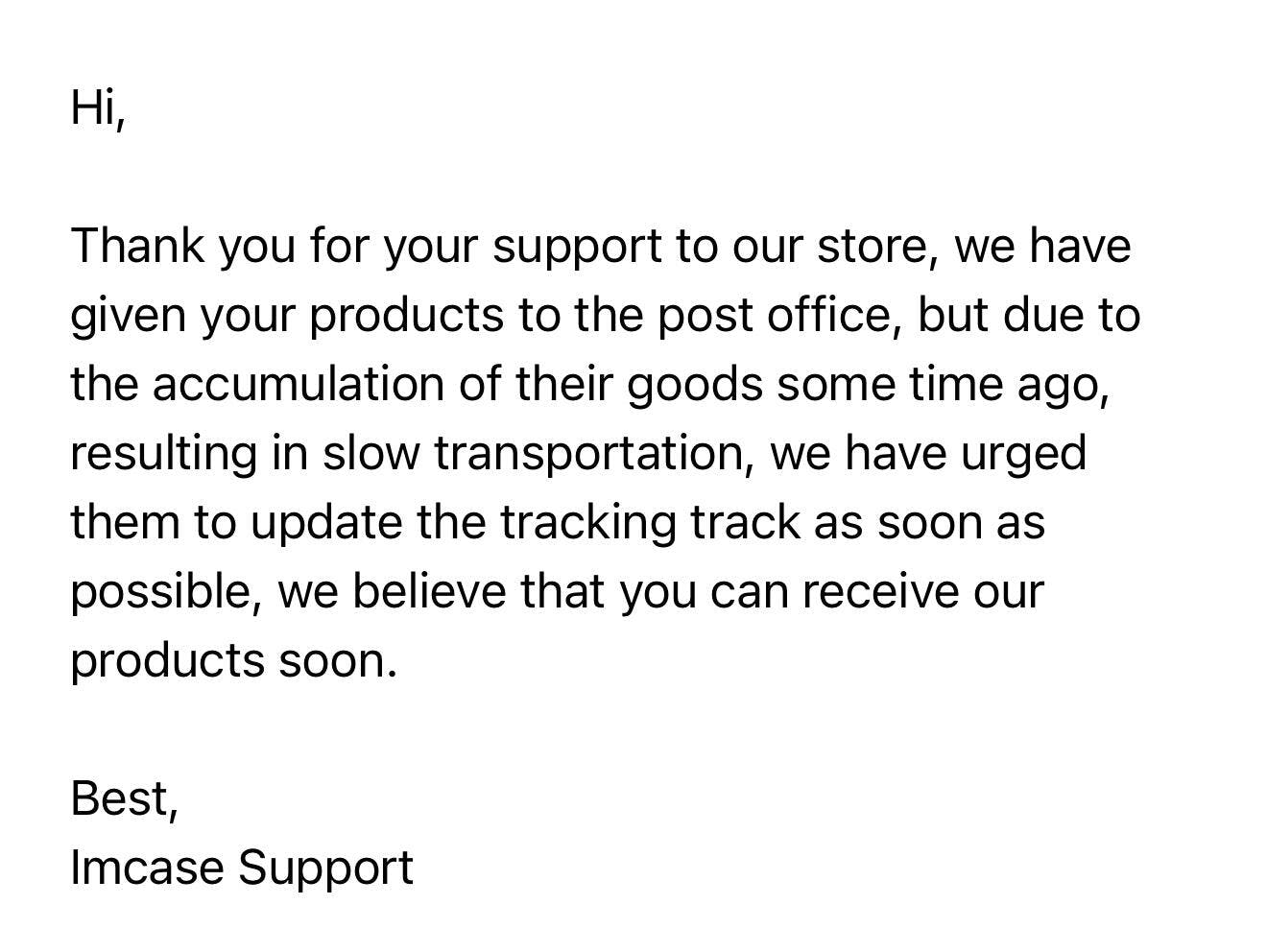Click the word "given" starting the second line
Viewport: 1267px width, 952px height.
click(129, 316)
